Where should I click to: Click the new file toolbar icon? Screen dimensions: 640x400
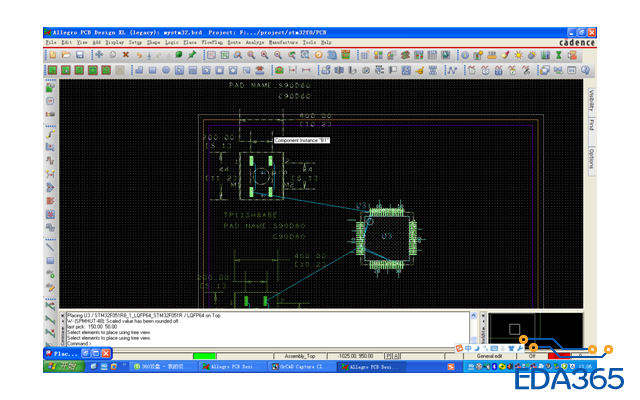tap(52, 55)
